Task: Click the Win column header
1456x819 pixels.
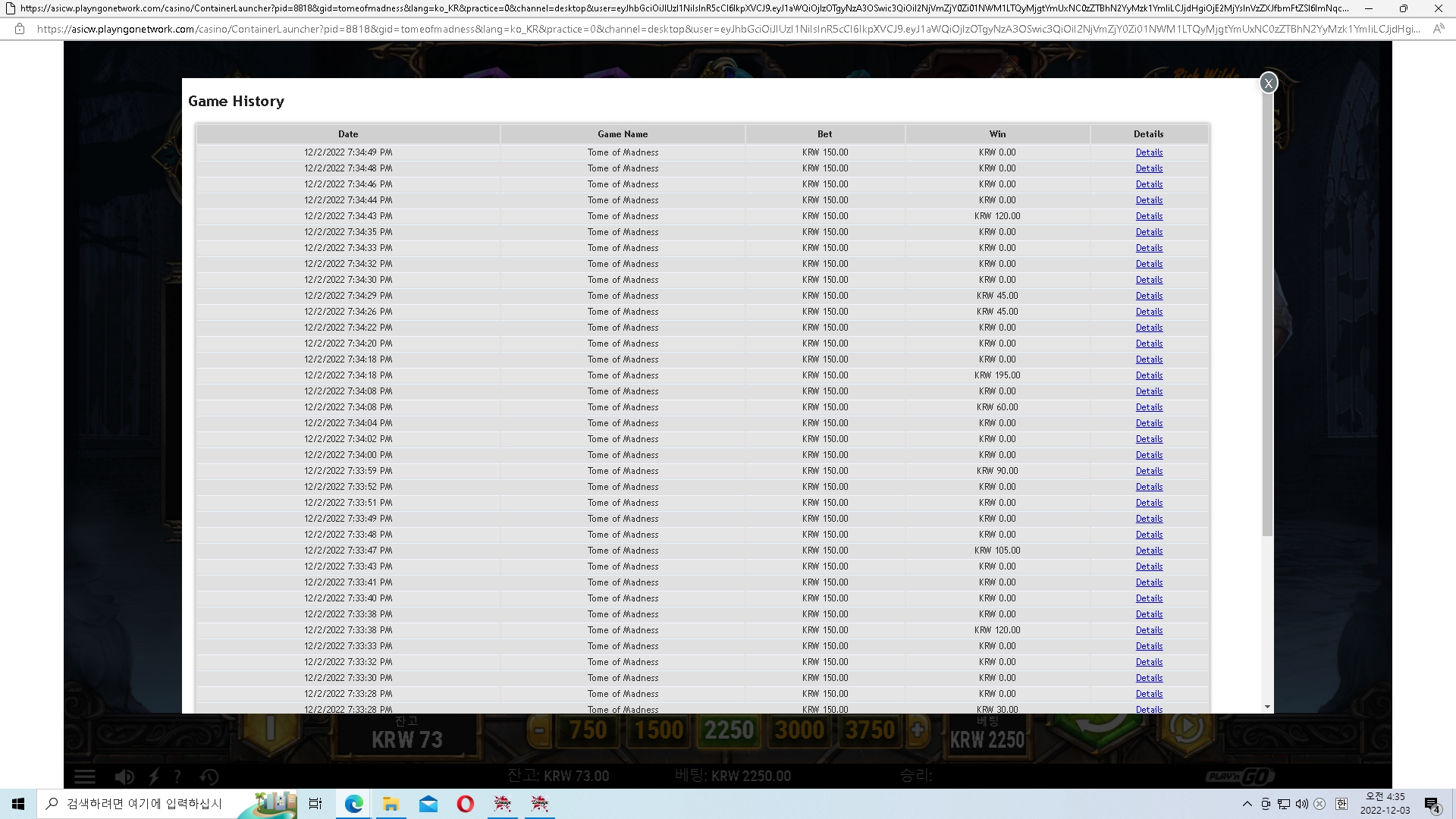Action: (997, 134)
